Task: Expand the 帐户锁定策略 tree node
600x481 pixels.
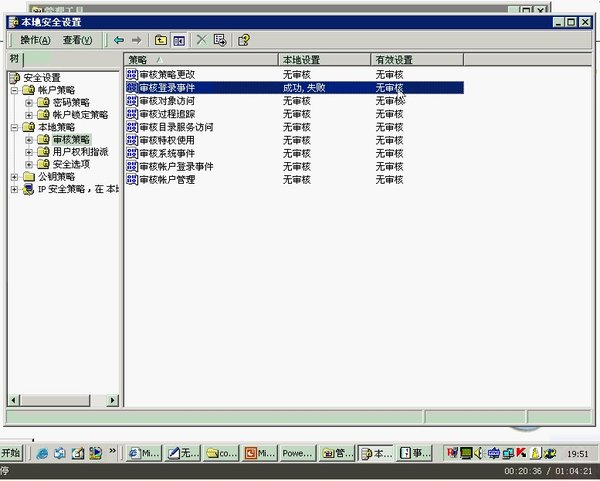Action: coord(29,115)
